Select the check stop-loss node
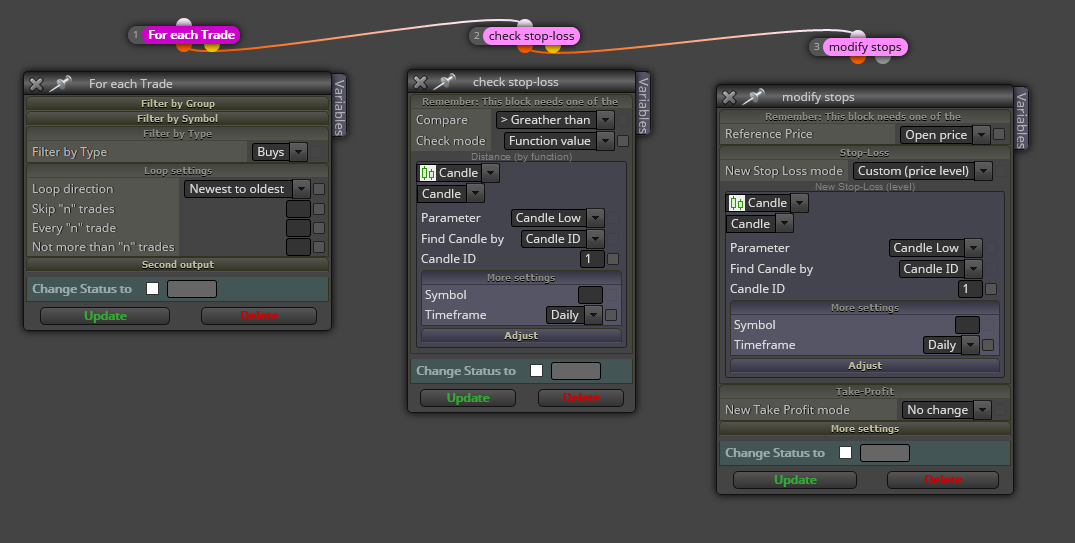Screen dimensions: 1075x543 [531, 36]
